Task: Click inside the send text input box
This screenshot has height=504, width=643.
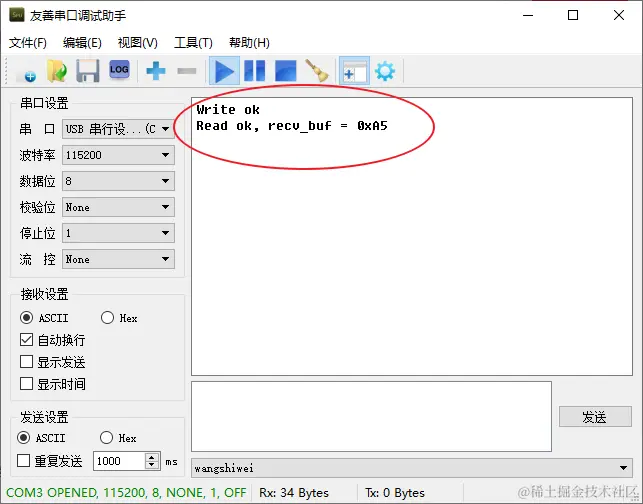Action: pyautogui.click(x=372, y=416)
